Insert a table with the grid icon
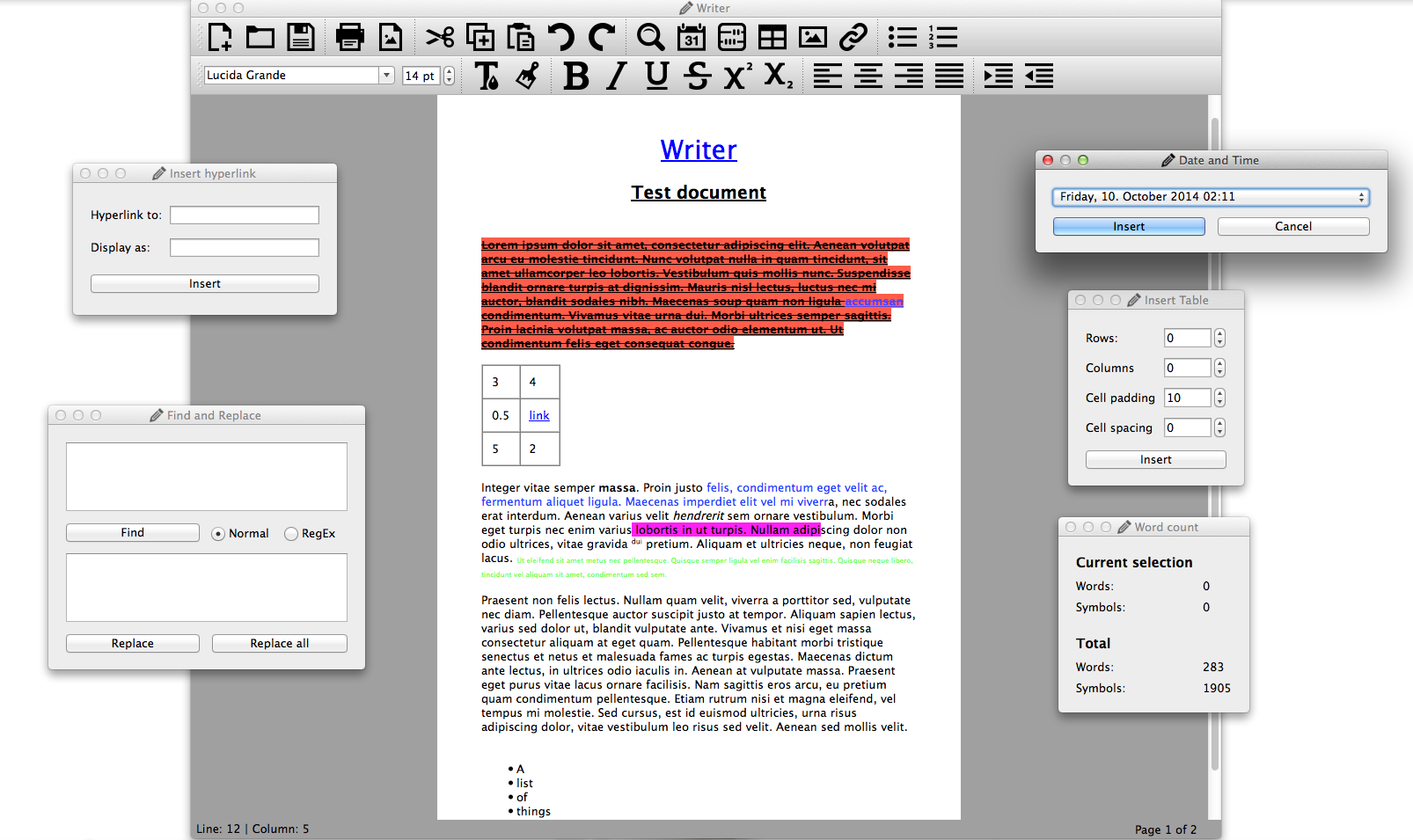1413x840 pixels. (772, 37)
